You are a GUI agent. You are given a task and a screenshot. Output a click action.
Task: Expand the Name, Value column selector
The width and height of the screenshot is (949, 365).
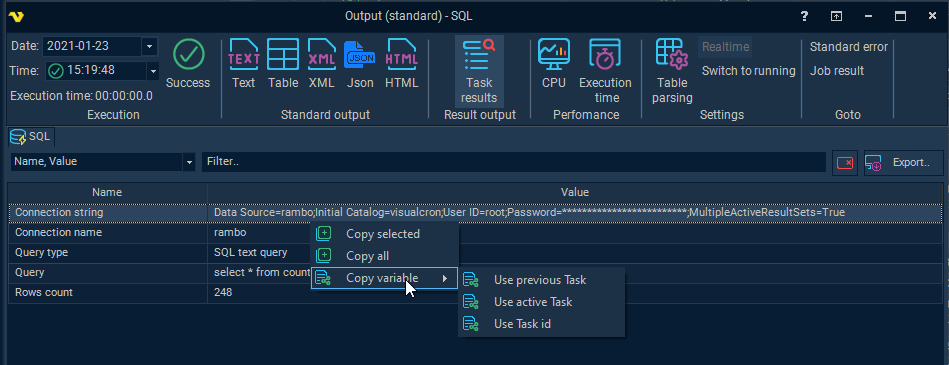pyautogui.click(x=189, y=162)
